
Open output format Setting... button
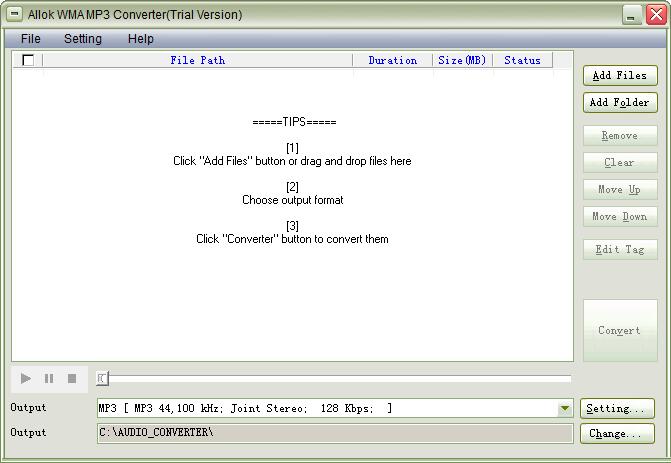coord(617,408)
